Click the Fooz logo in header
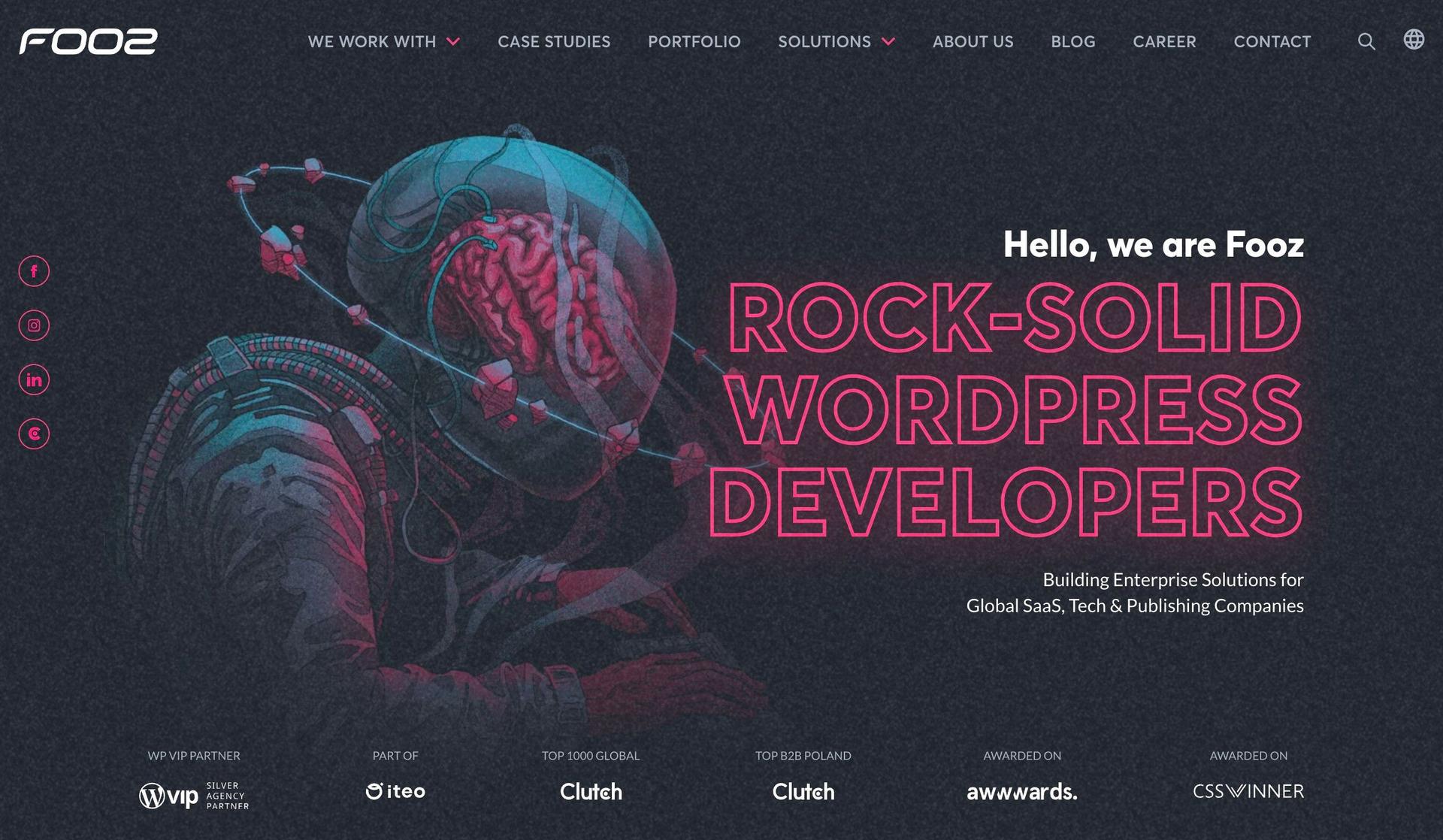1443x840 pixels. click(88, 41)
